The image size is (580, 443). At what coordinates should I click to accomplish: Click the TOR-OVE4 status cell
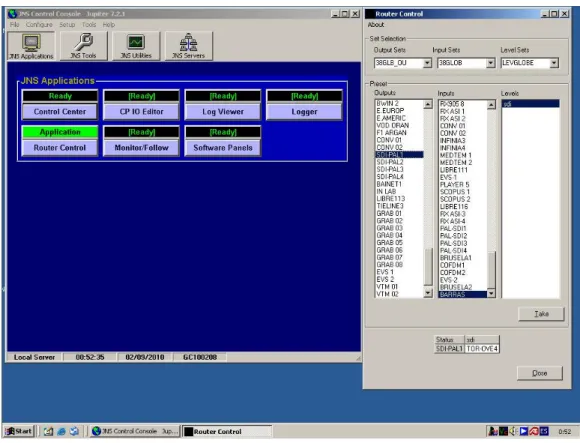(x=482, y=349)
